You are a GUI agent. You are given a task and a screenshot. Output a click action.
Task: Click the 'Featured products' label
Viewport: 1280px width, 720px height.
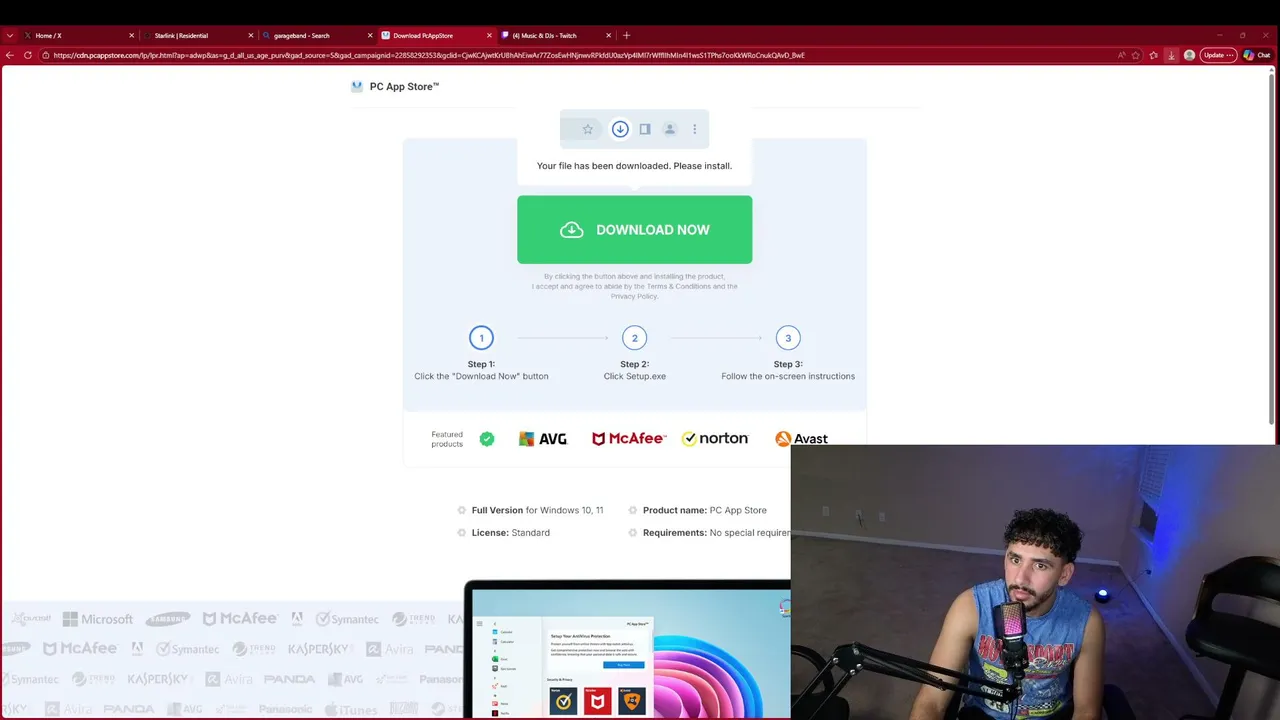(447, 439)
